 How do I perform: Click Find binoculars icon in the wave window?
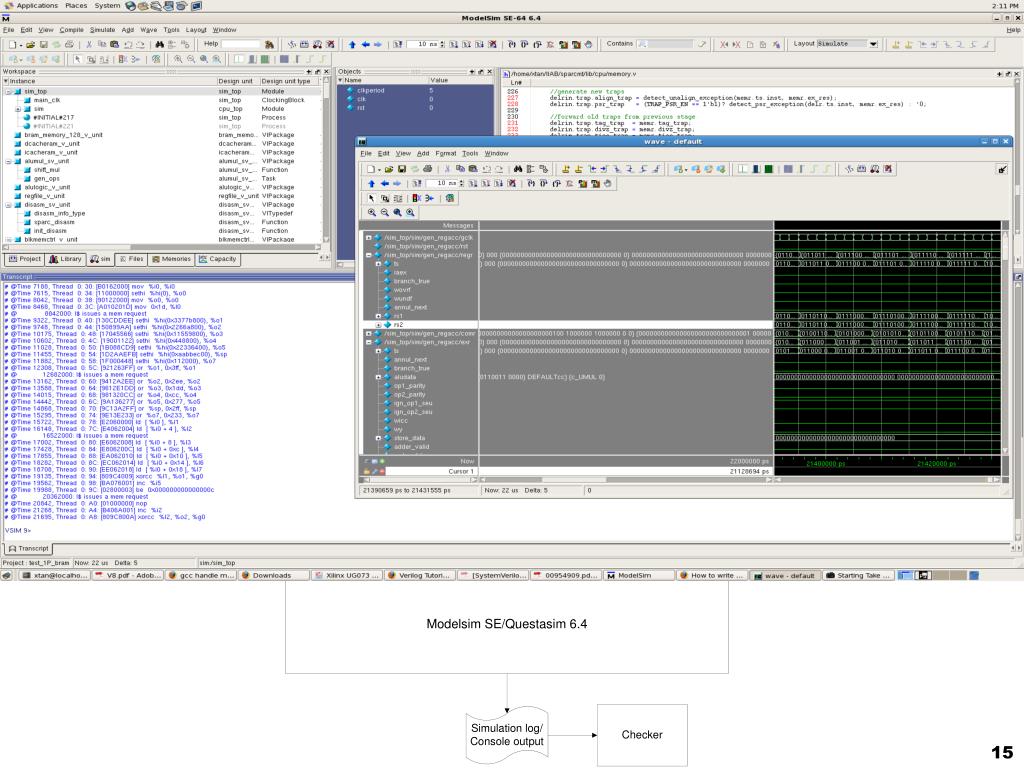518,169
